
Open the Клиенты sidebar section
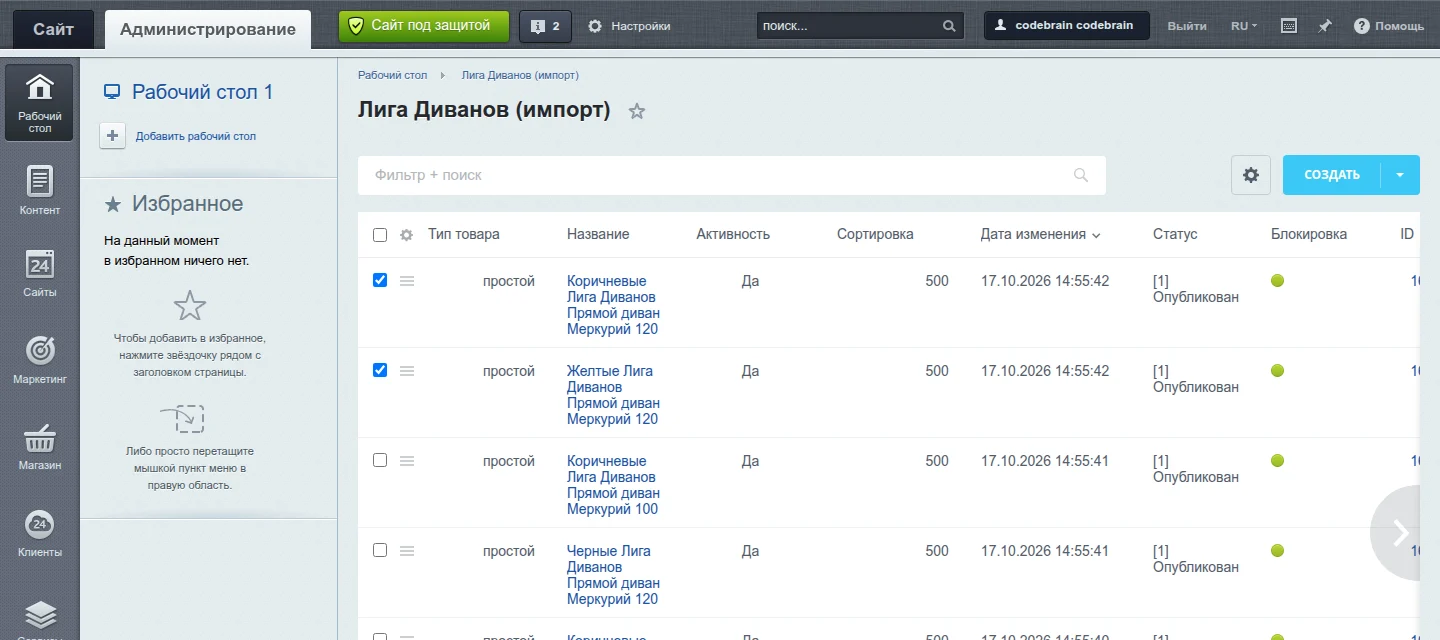39,533
